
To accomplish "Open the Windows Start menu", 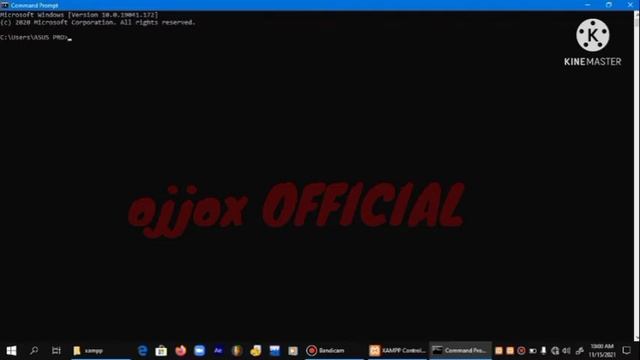I will click(11, 350).
